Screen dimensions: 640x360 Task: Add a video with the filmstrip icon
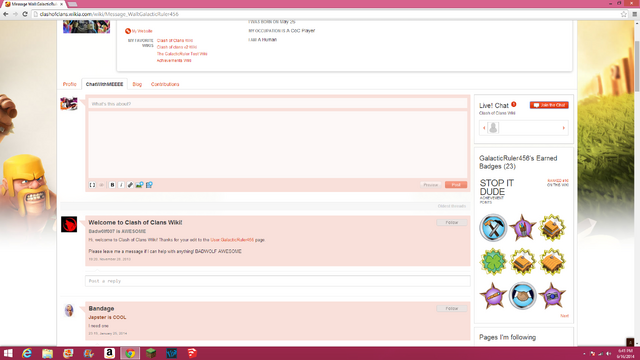149,185
